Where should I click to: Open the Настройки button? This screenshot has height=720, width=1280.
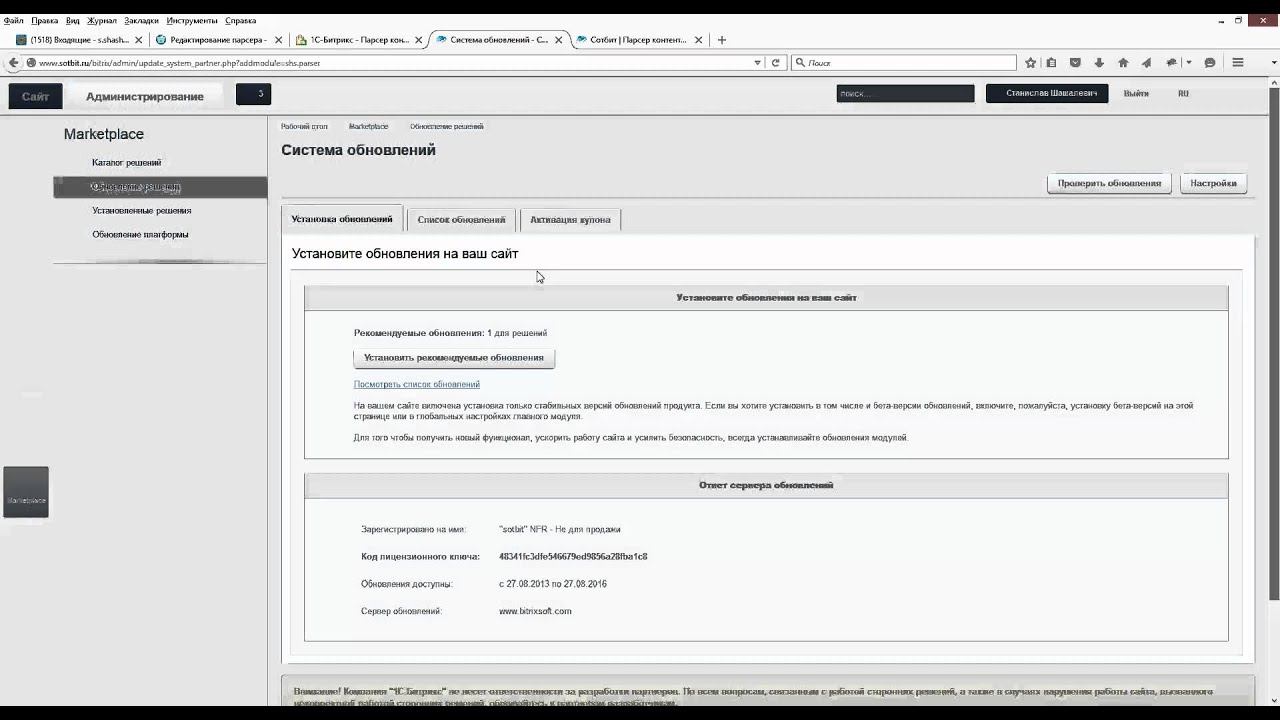1213,183
